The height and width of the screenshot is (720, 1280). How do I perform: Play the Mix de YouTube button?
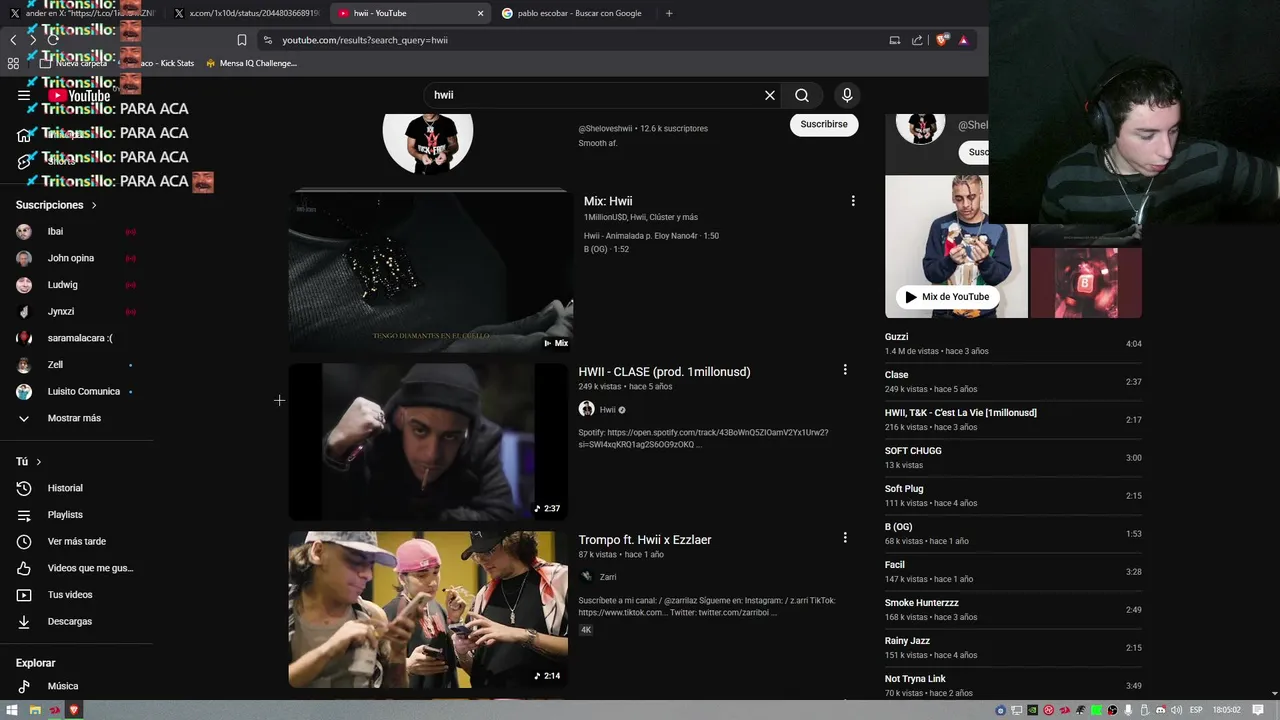[947, 297]
